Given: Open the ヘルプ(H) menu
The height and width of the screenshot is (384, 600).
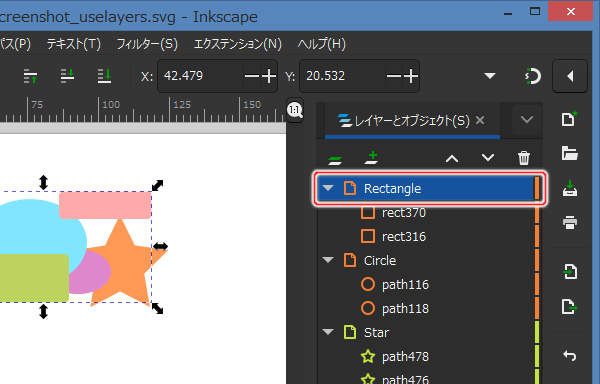Looking at the screenshot, I should [322, 44].
